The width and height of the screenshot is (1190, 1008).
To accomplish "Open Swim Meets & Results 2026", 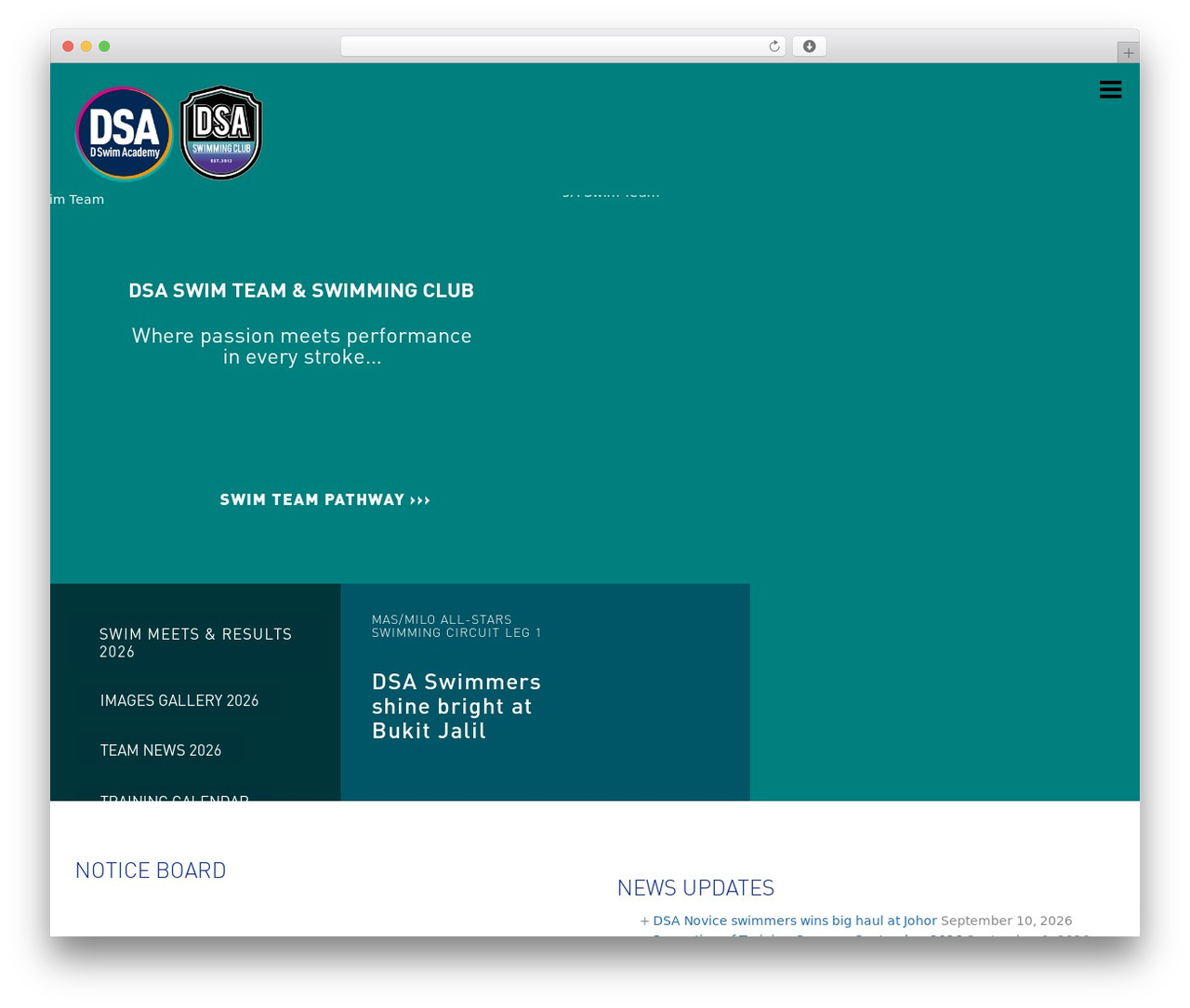I will (196, 643).
